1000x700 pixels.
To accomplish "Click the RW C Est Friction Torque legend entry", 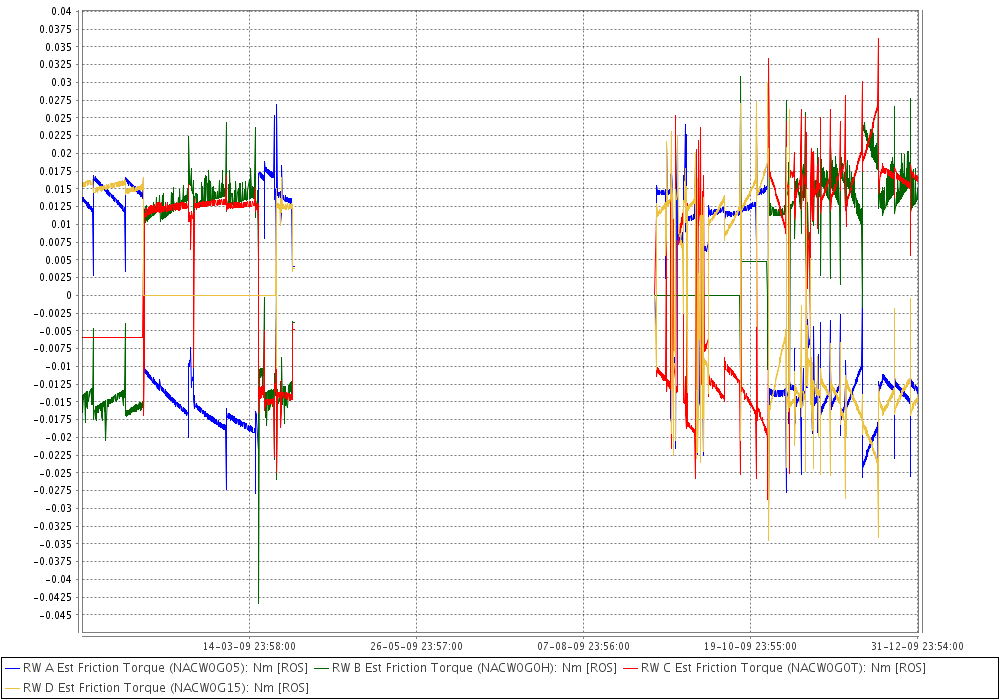I will tap(774, 668).
